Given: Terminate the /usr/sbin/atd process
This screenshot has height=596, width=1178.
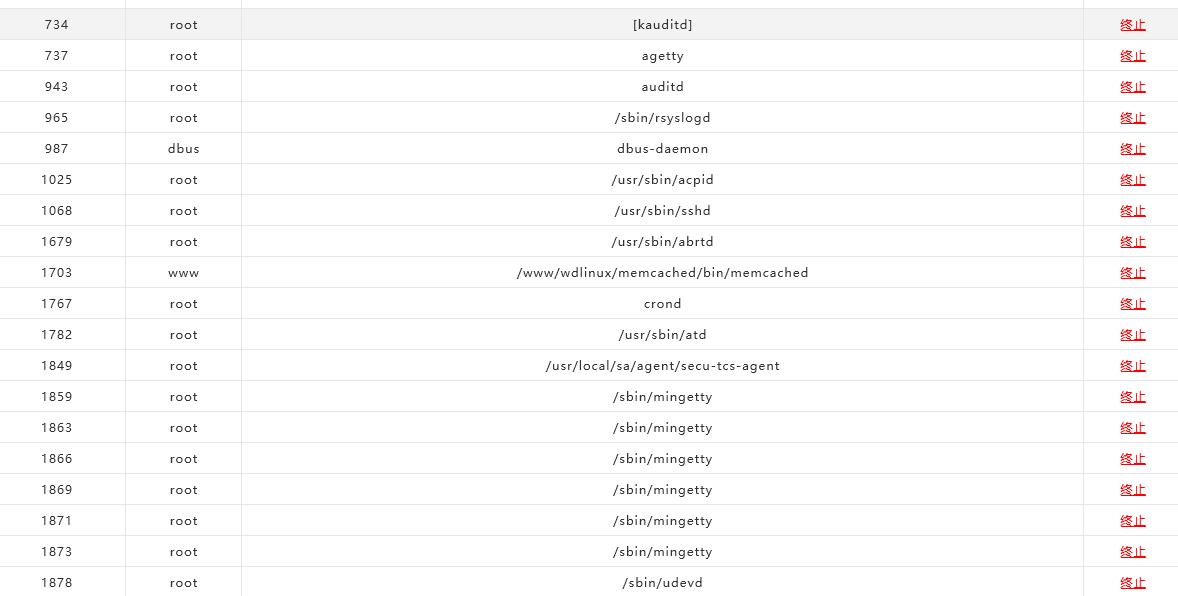Looking at the screenshot, I should tap(1132, 335).
